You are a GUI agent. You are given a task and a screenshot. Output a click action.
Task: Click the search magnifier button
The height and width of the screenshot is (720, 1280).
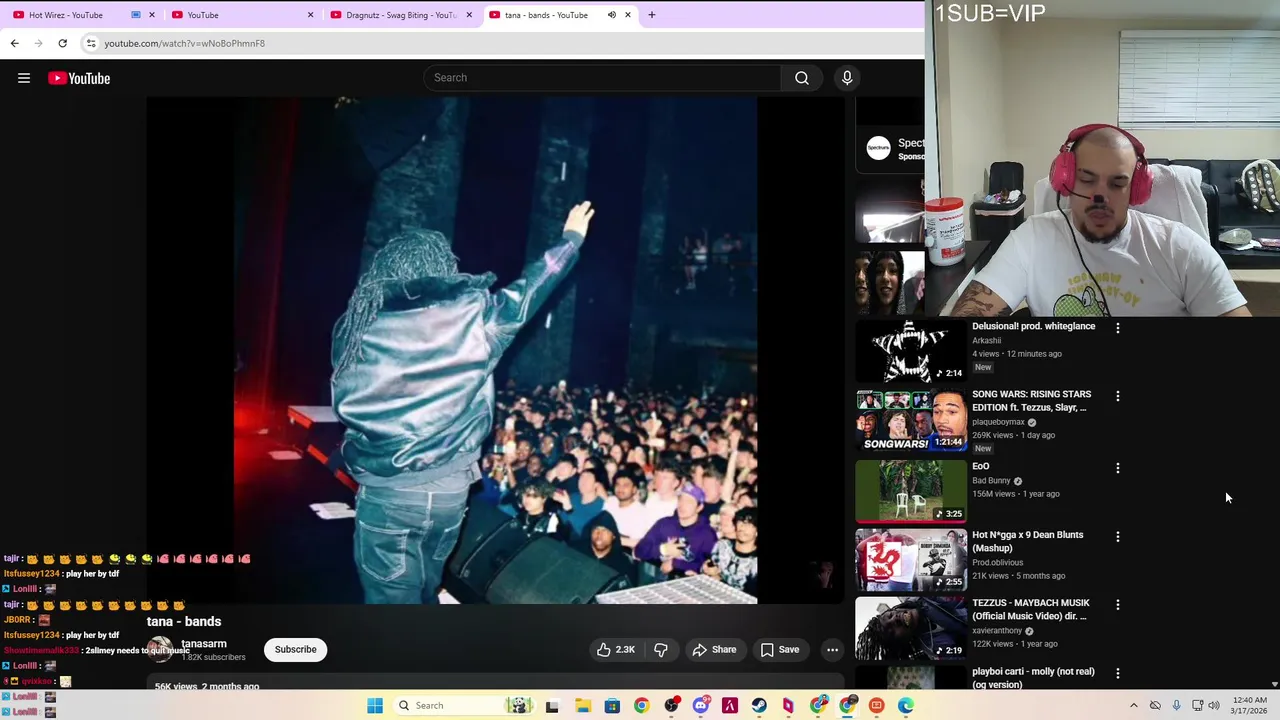(x=802, y=78)
